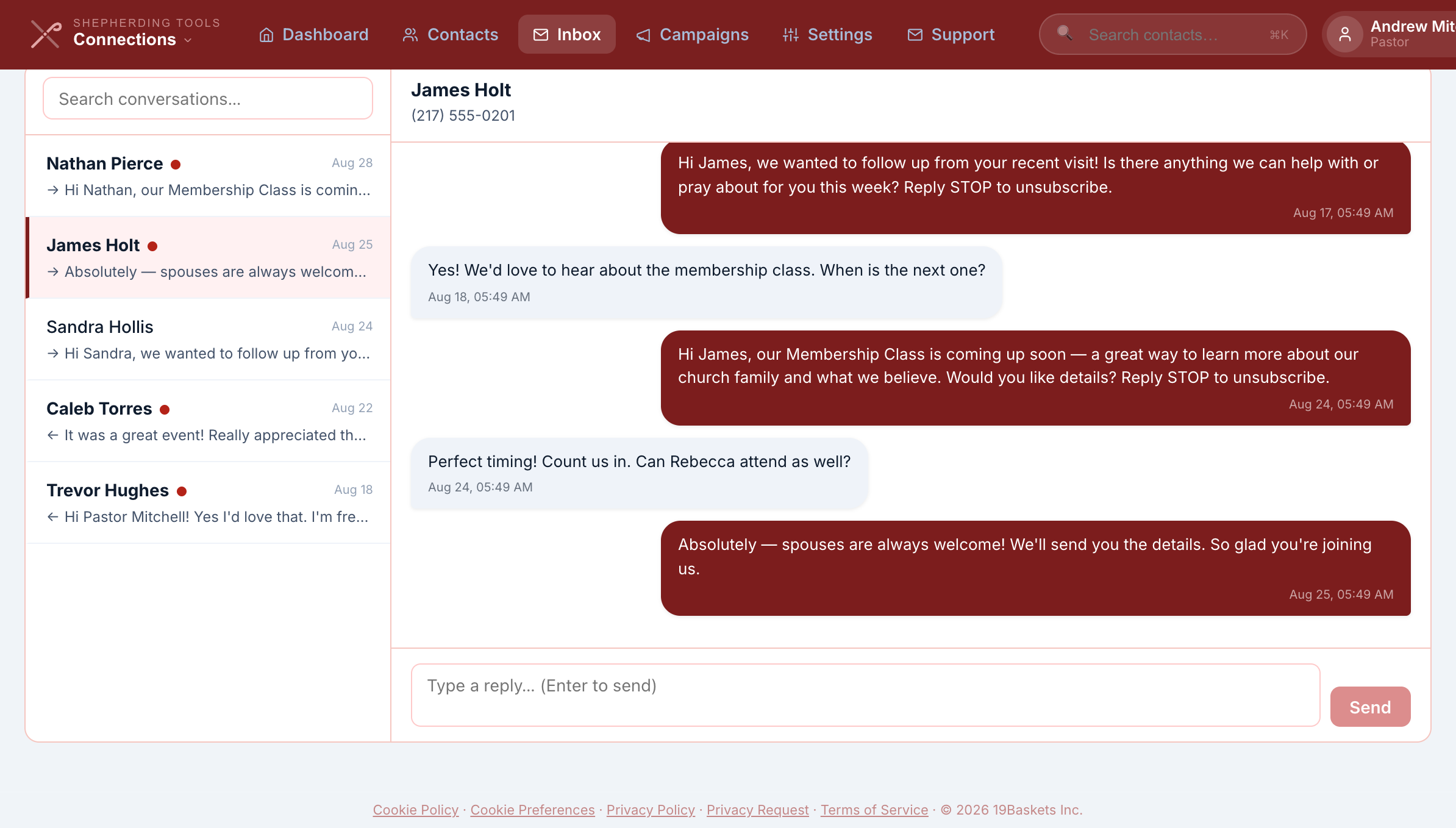Open the Terms of Service link
Viewport: 1456px width, 828px height.
pos(874,810)
